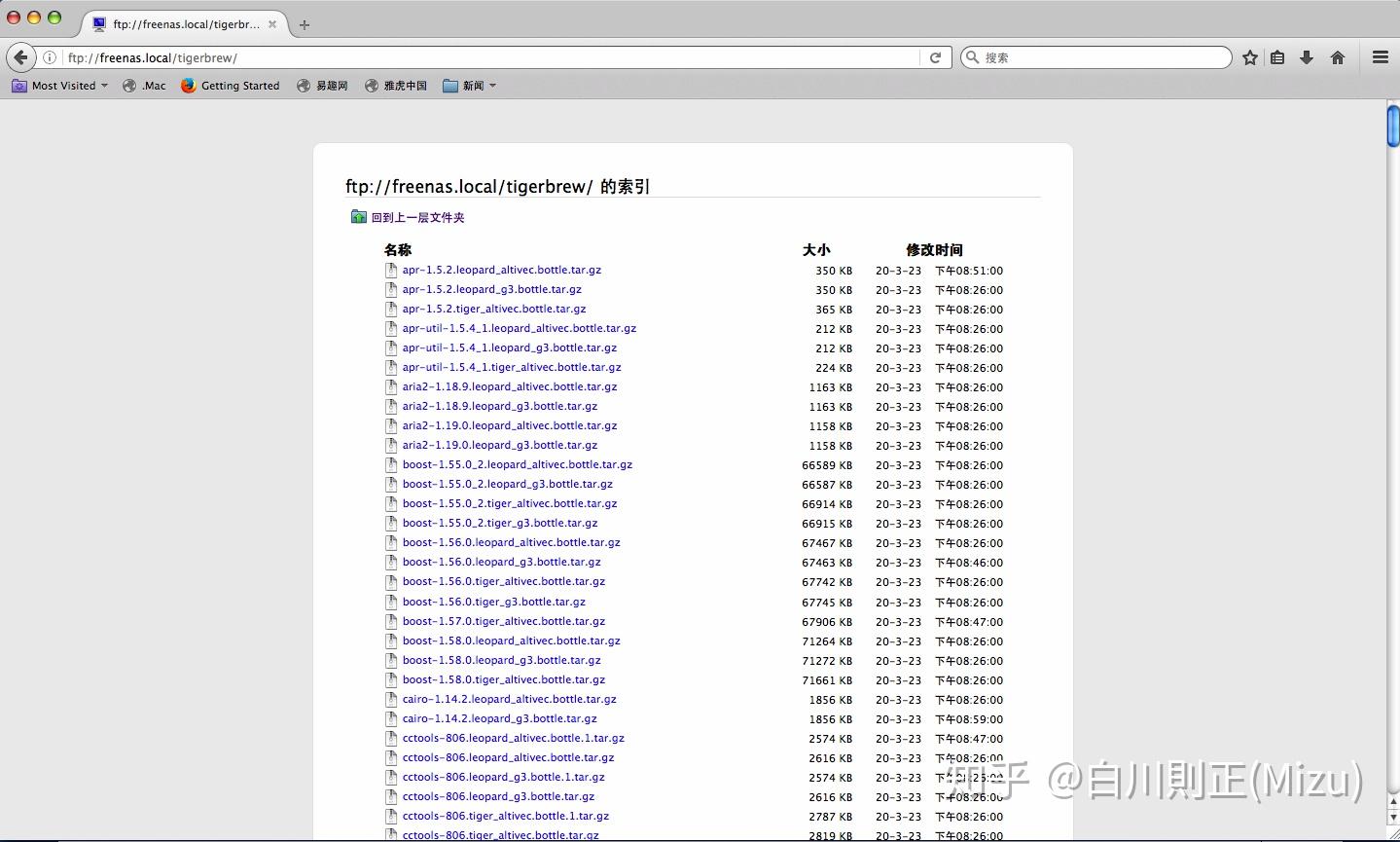This screenshot has height=842, width=1400.
Task: Open the boost-1.57.0.tiger_altivec bottle link
Action: click(504, 621)
